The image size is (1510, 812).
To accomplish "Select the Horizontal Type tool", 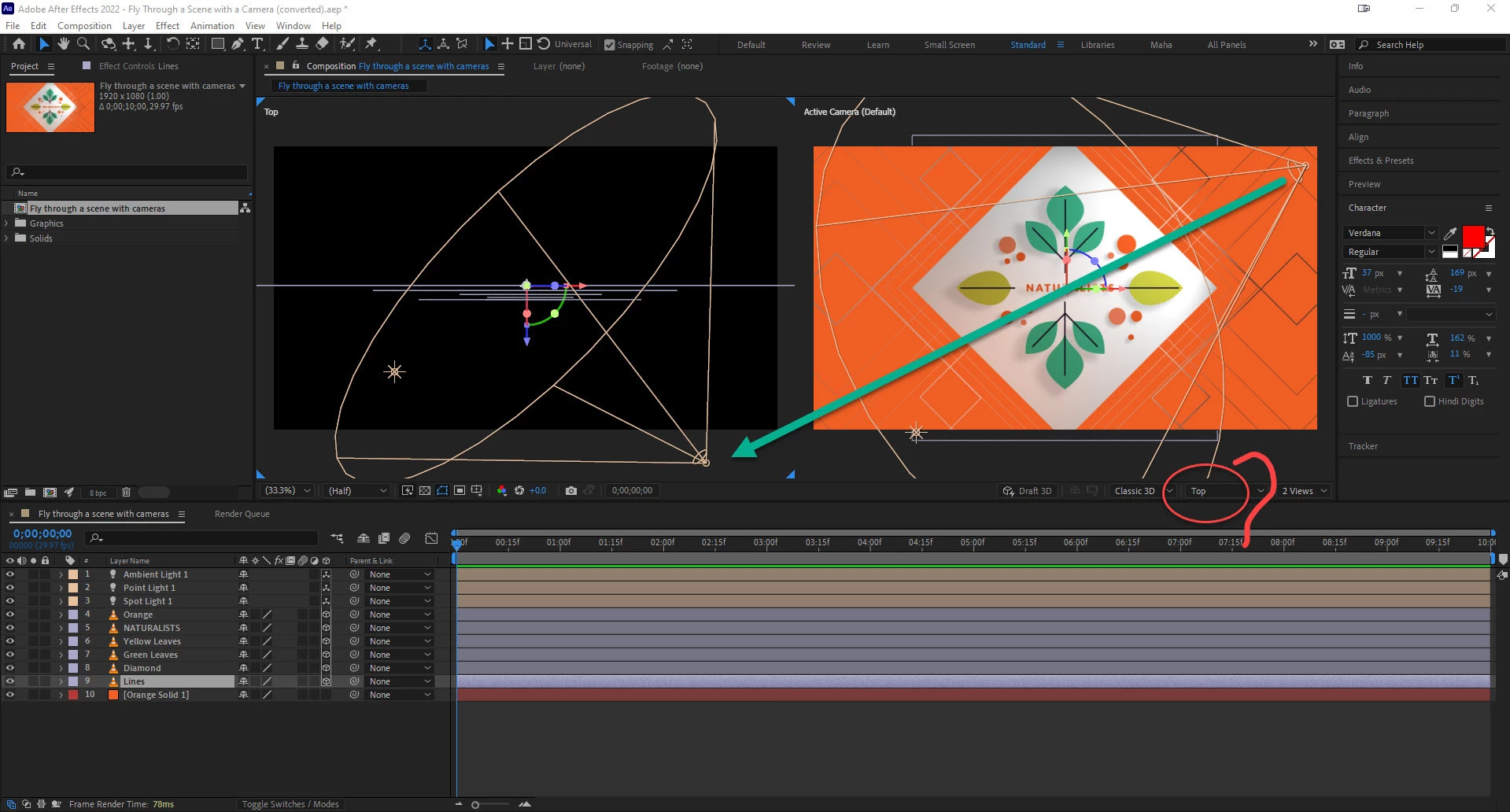I will point(257,44).
